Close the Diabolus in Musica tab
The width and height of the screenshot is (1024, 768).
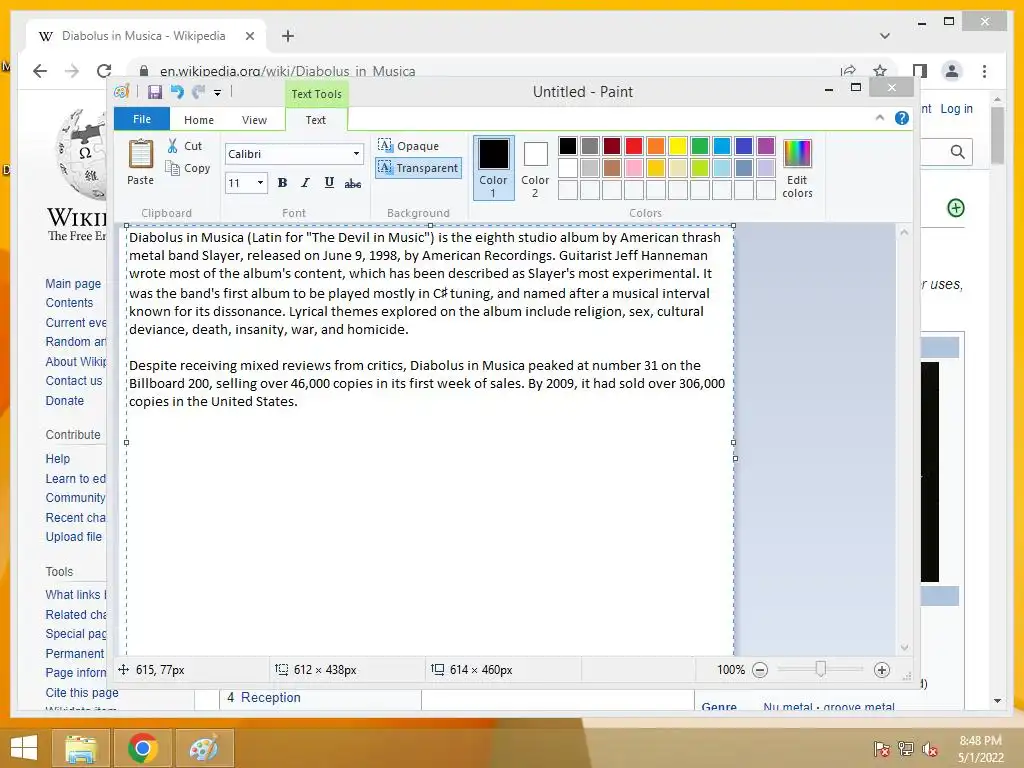coord(249,36)
